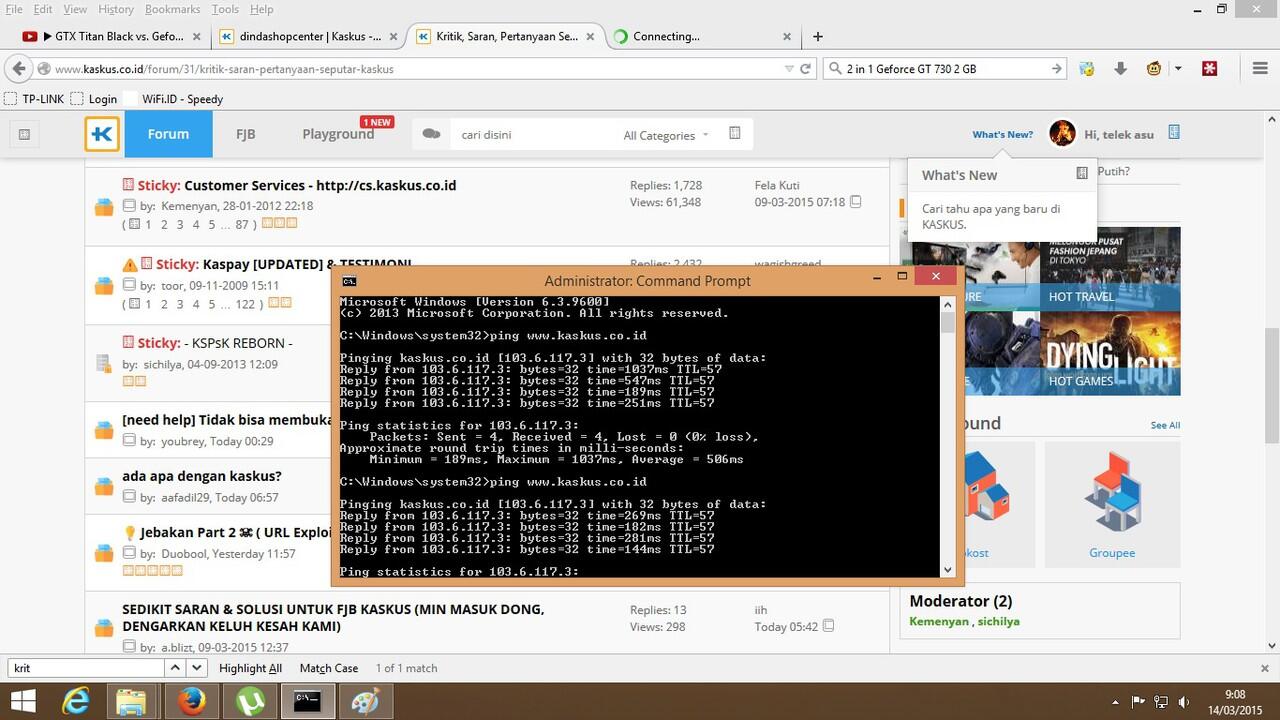
Task: Click the find-bar previous match arrow
Action: click(175, 667)
